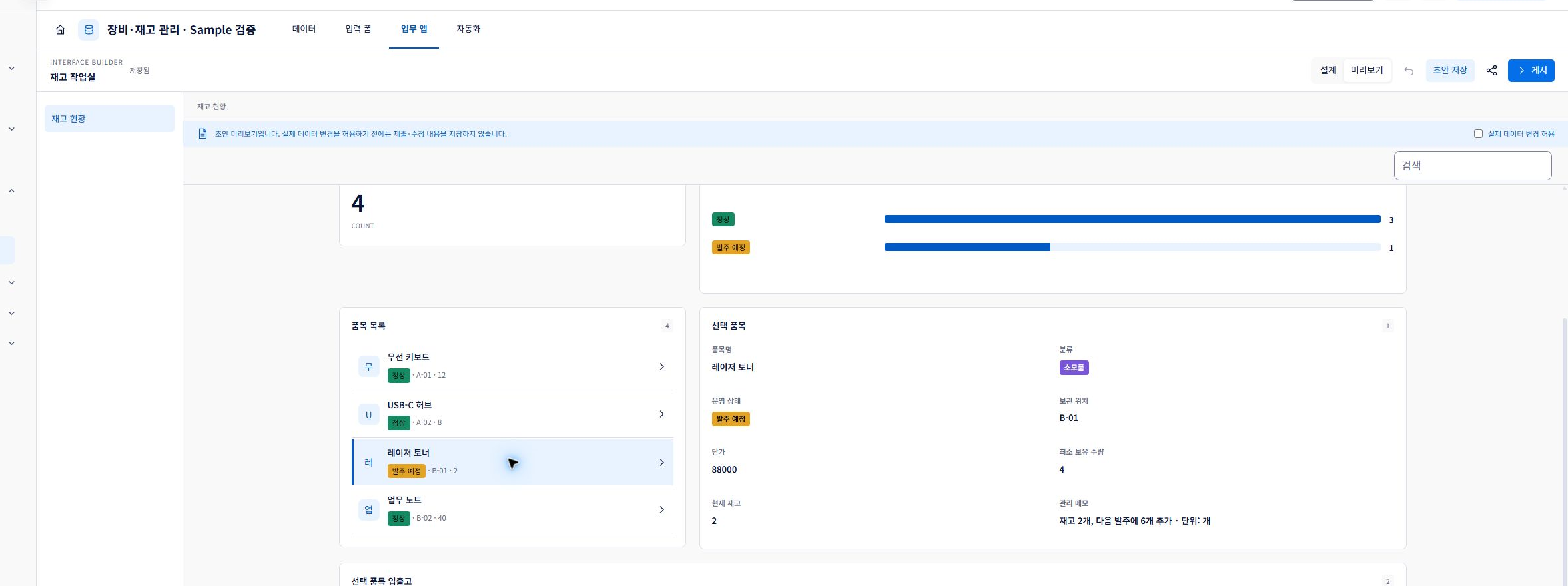Click the 업 avatar for 업무 노트
Screen dimensions: 1568x586
click(x=368, y=510)
